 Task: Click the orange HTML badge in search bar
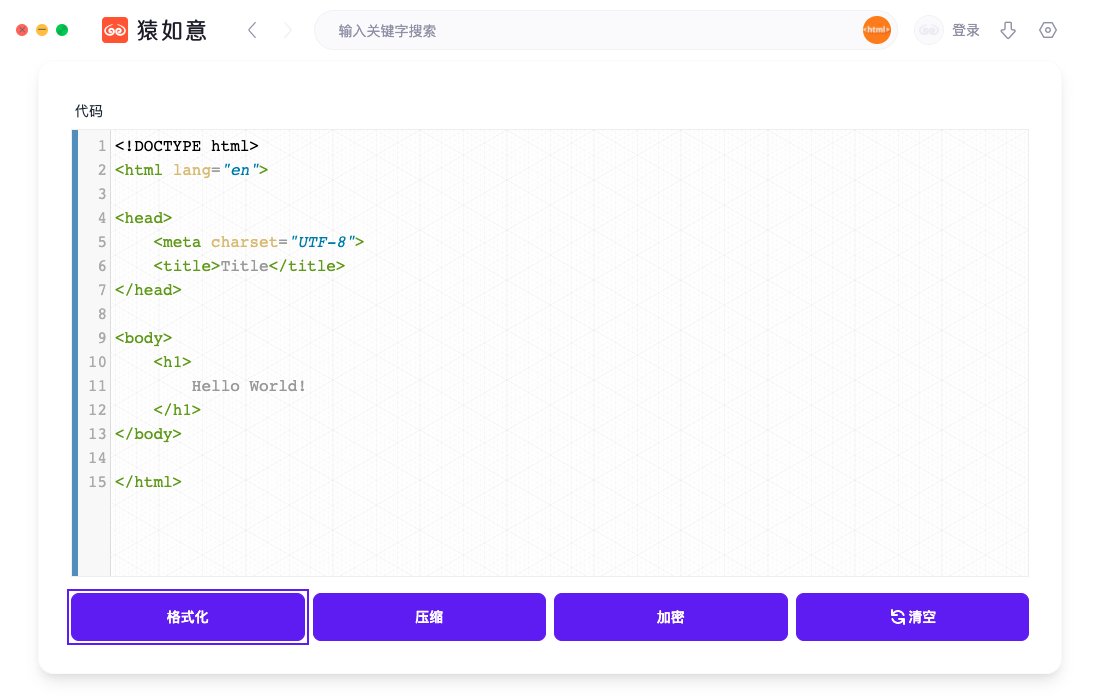click(876, 30)
